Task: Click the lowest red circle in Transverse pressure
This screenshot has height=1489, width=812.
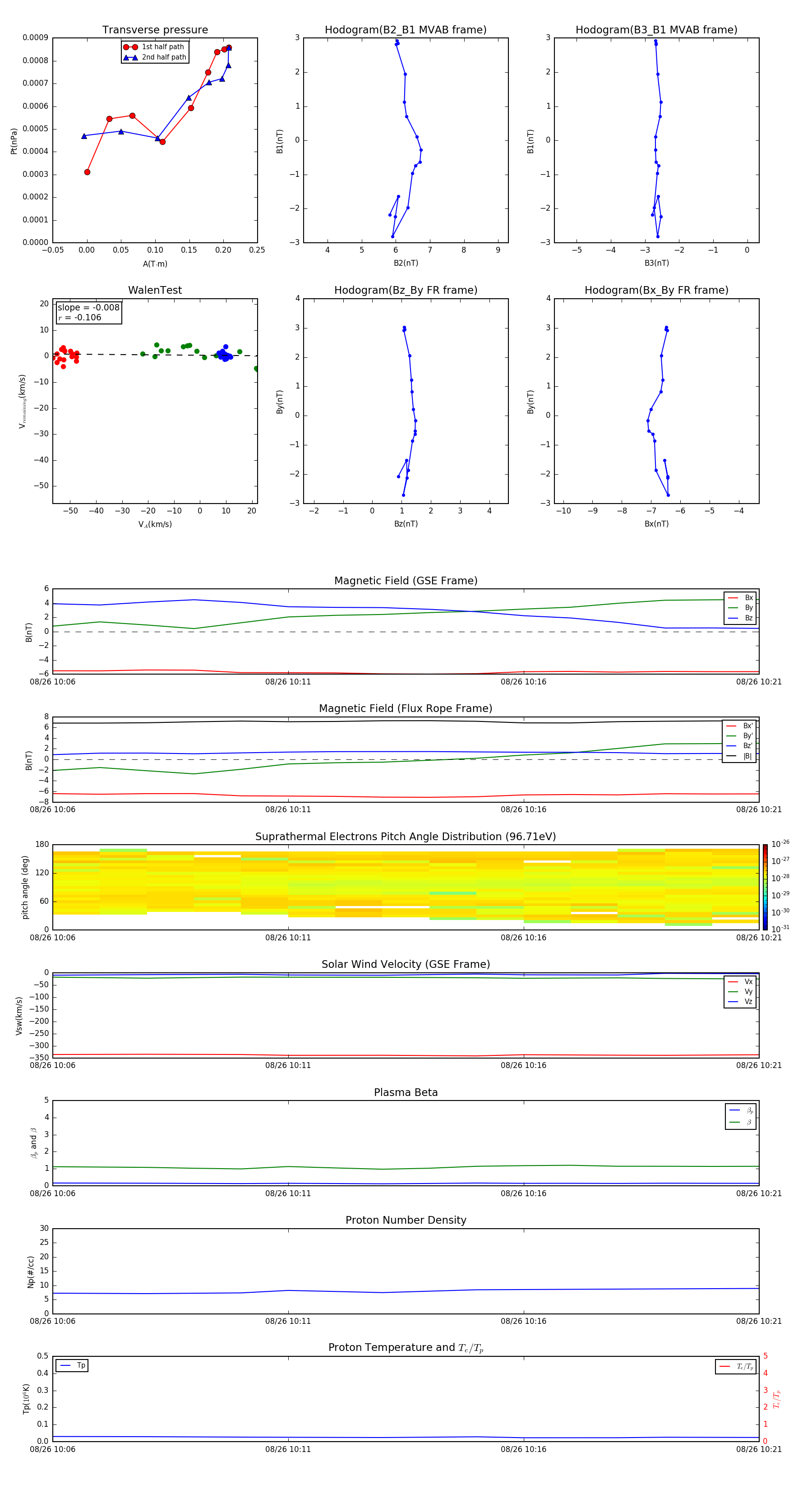Action: [x=87, y=172]
